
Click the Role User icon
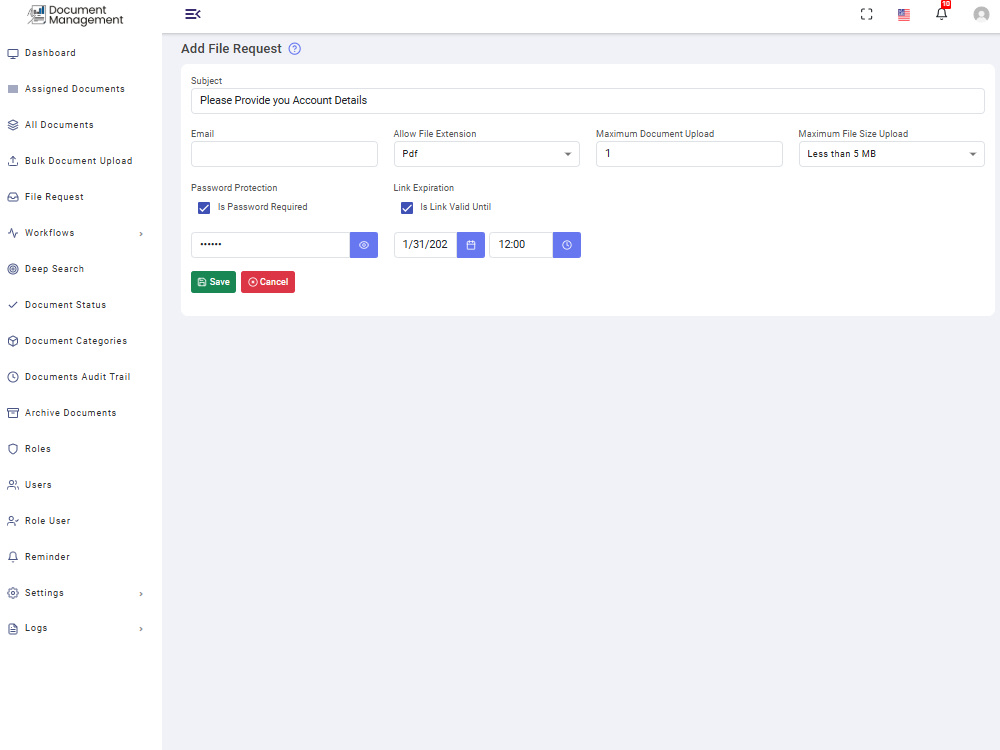tap(13, 521)
